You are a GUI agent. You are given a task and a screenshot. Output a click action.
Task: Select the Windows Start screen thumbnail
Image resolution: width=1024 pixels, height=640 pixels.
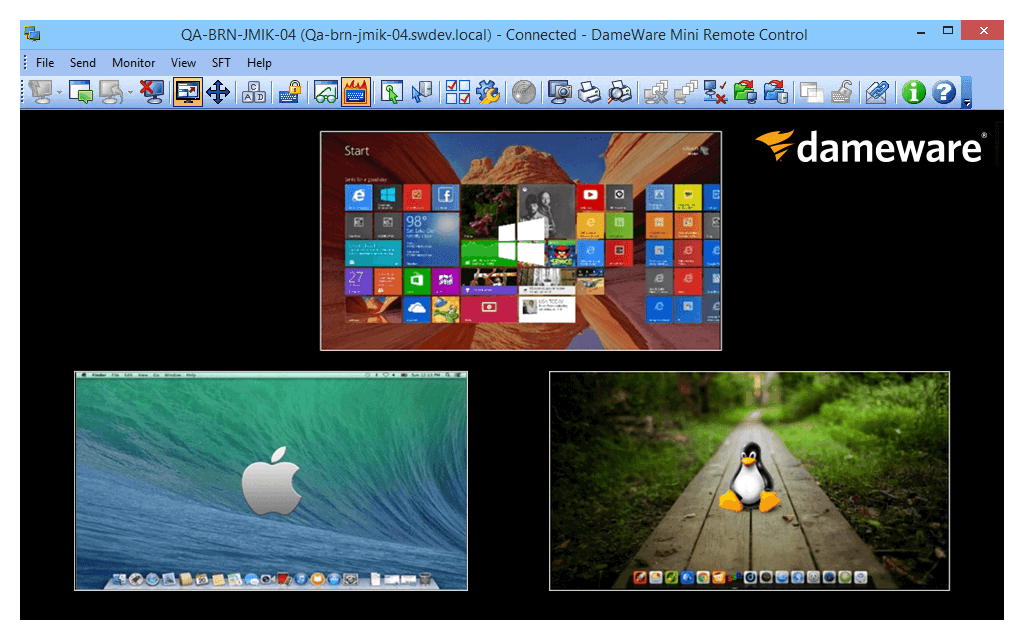(x=520, y=241)
